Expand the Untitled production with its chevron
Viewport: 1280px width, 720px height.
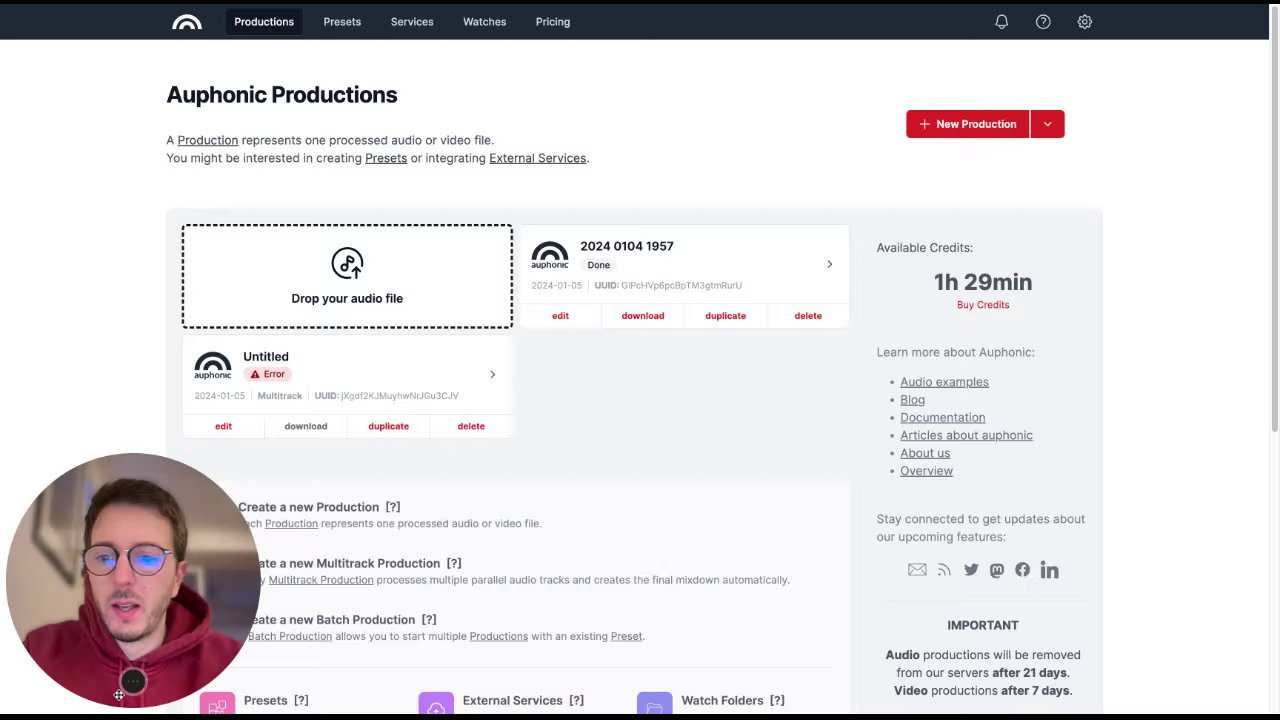[492, 374]
